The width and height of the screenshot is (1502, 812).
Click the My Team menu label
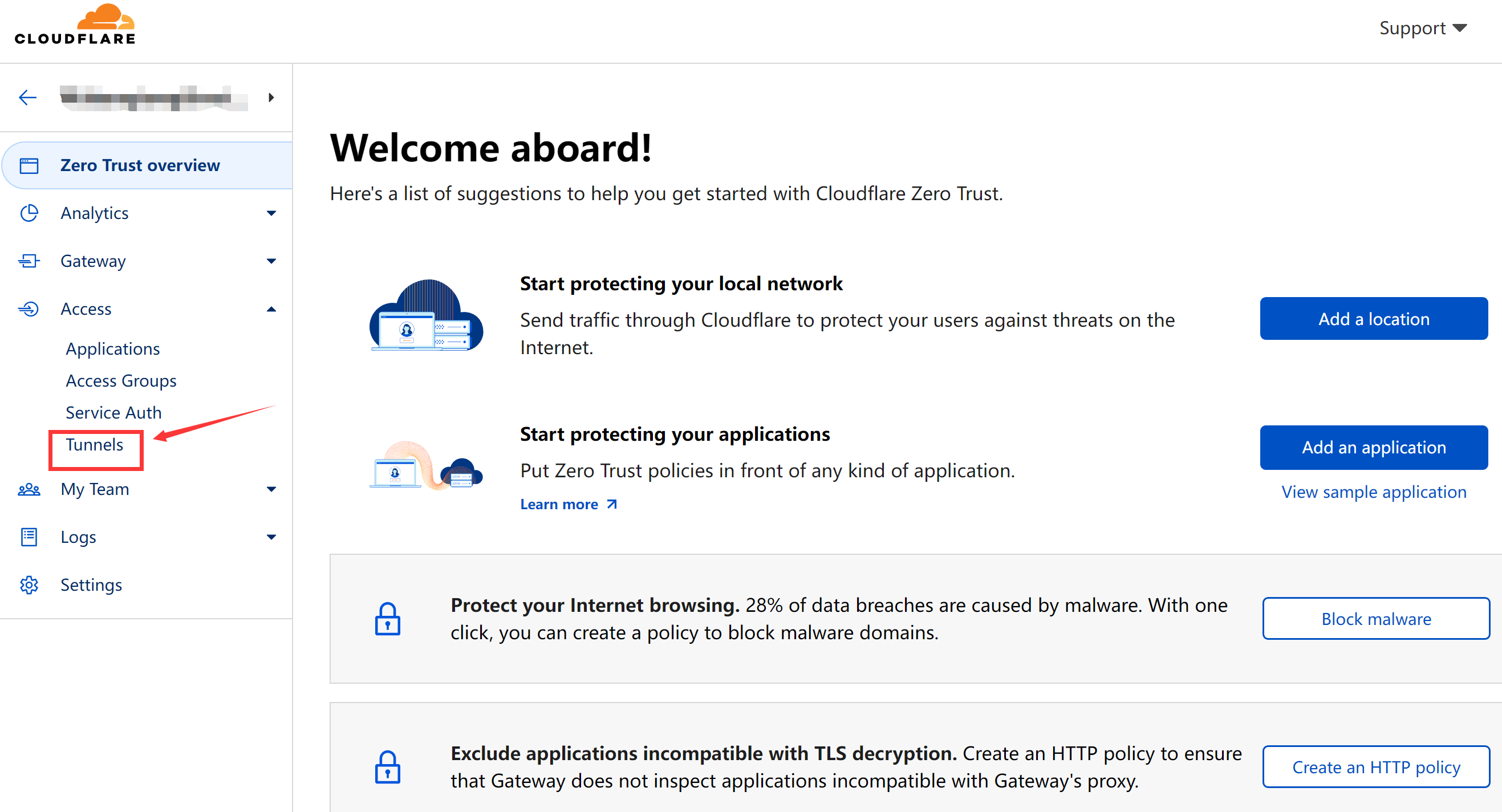click(x=95, y=489)
